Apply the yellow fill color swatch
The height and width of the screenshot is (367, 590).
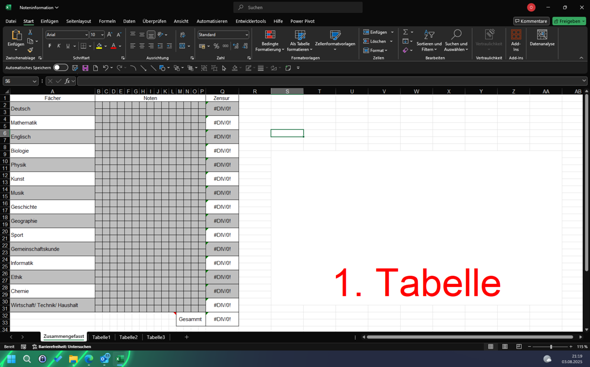(x=99, y=46)
